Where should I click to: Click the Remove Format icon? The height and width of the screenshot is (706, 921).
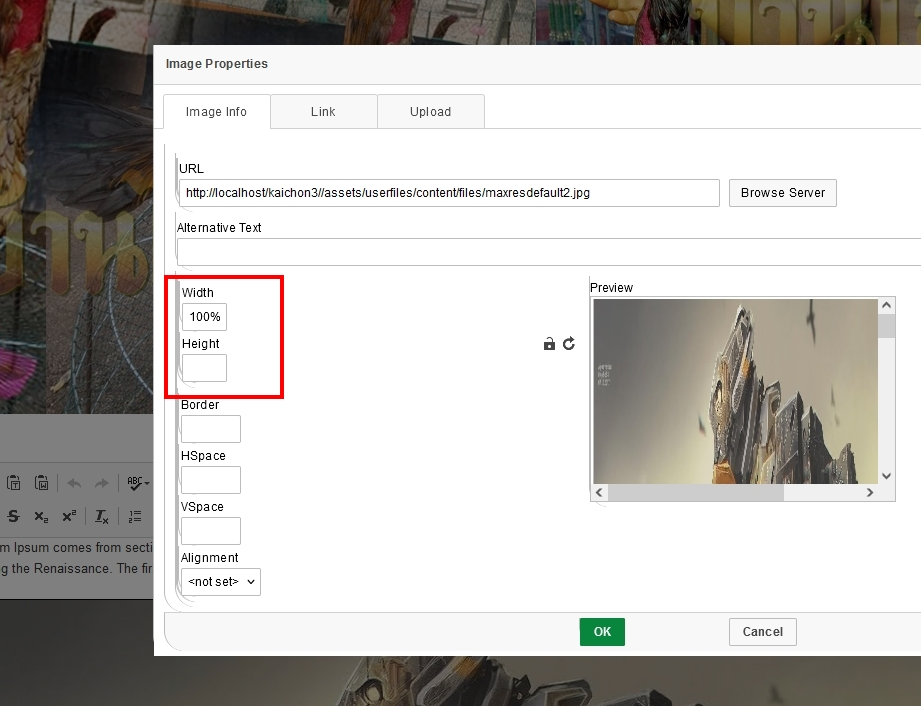click(102, 517)
